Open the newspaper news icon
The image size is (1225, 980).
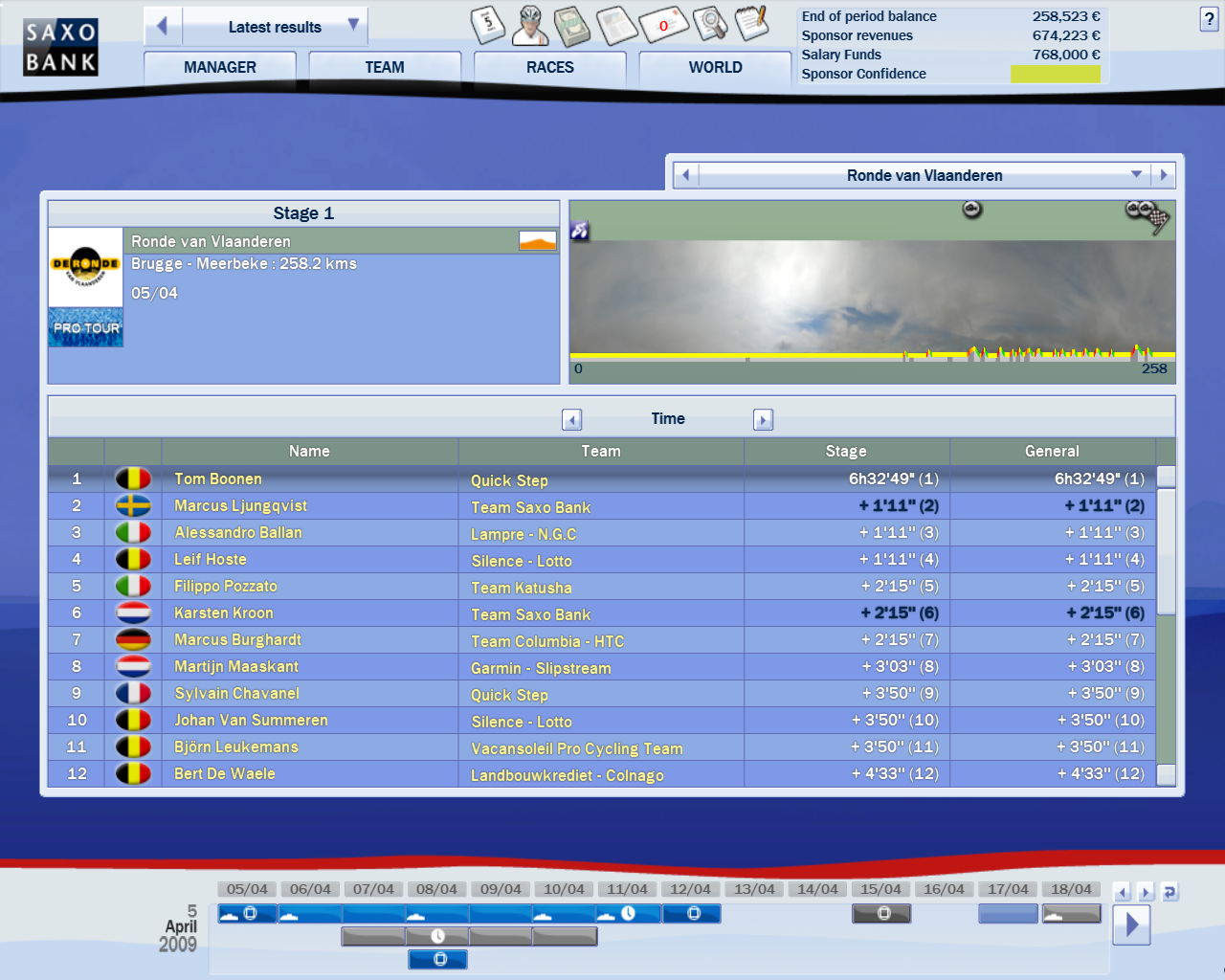pyautogui.click(x=616, y=25)
